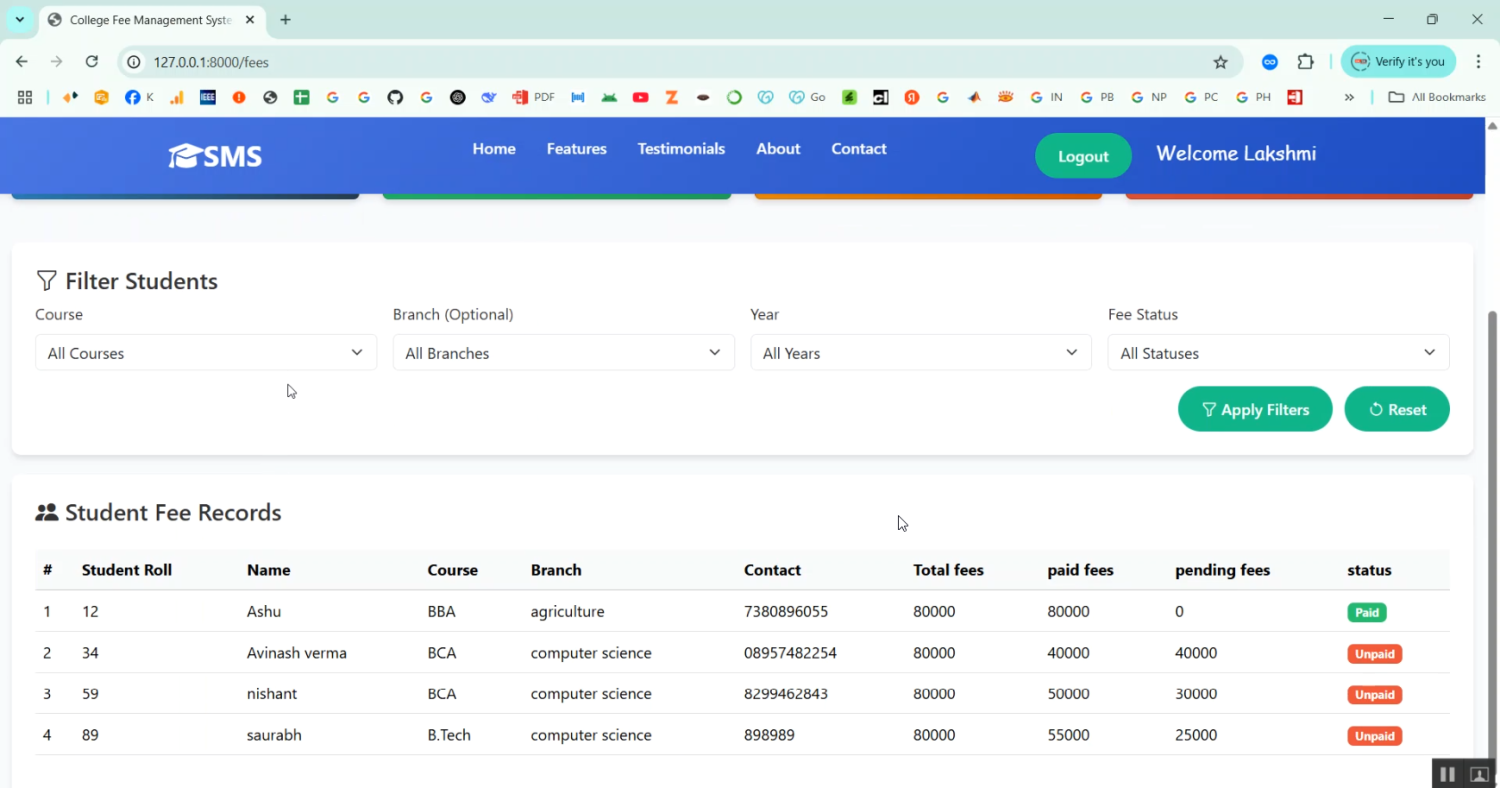Open the MATLAB bookmark icon
Image resolution: width=1500 pixels, height=788 pixels.
point(974,97)
